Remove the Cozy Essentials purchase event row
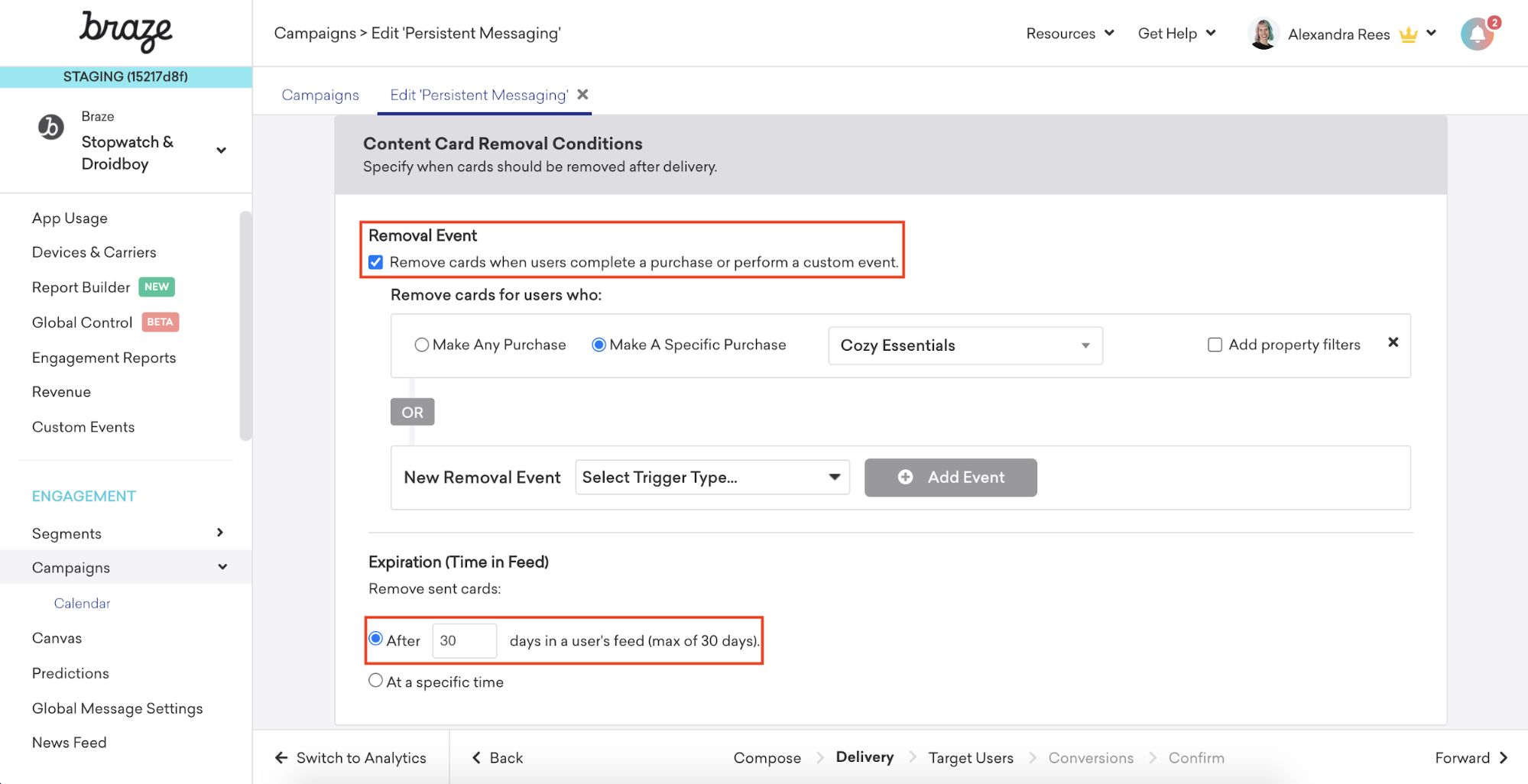Viewport: 1528px width, 784px height. coord(1393,342)
